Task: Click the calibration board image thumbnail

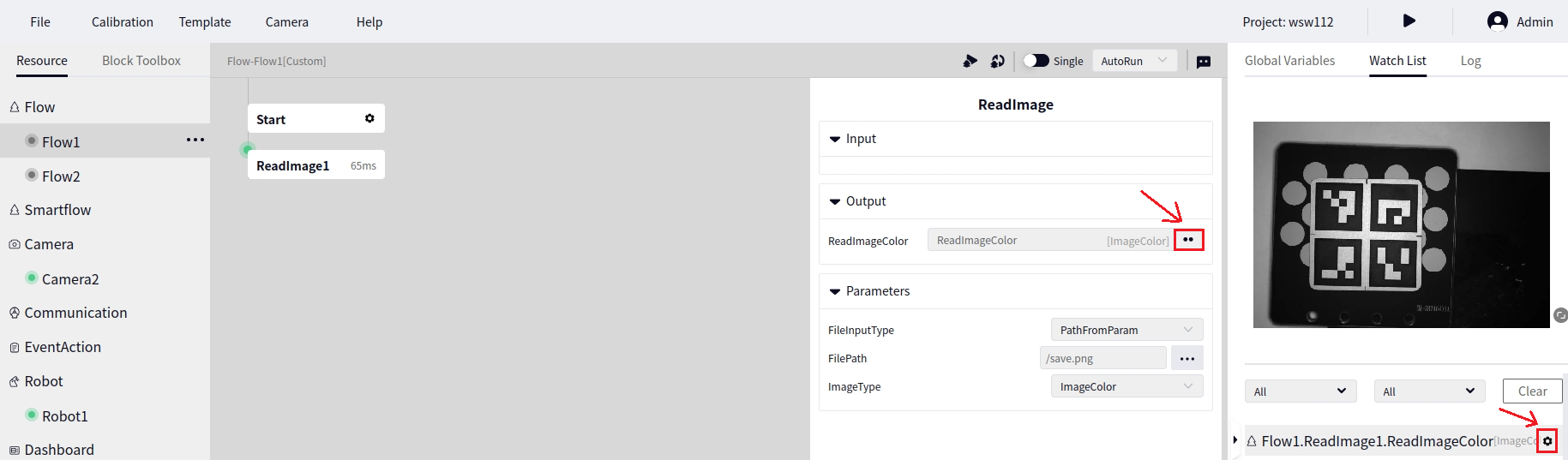Action: 1401,224
